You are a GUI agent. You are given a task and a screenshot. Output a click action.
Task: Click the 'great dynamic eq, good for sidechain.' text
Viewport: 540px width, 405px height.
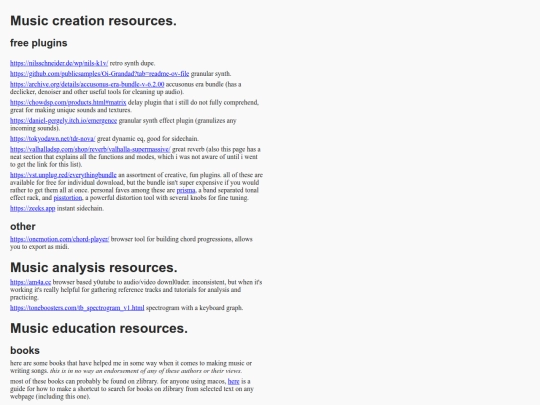pos(148,138)
